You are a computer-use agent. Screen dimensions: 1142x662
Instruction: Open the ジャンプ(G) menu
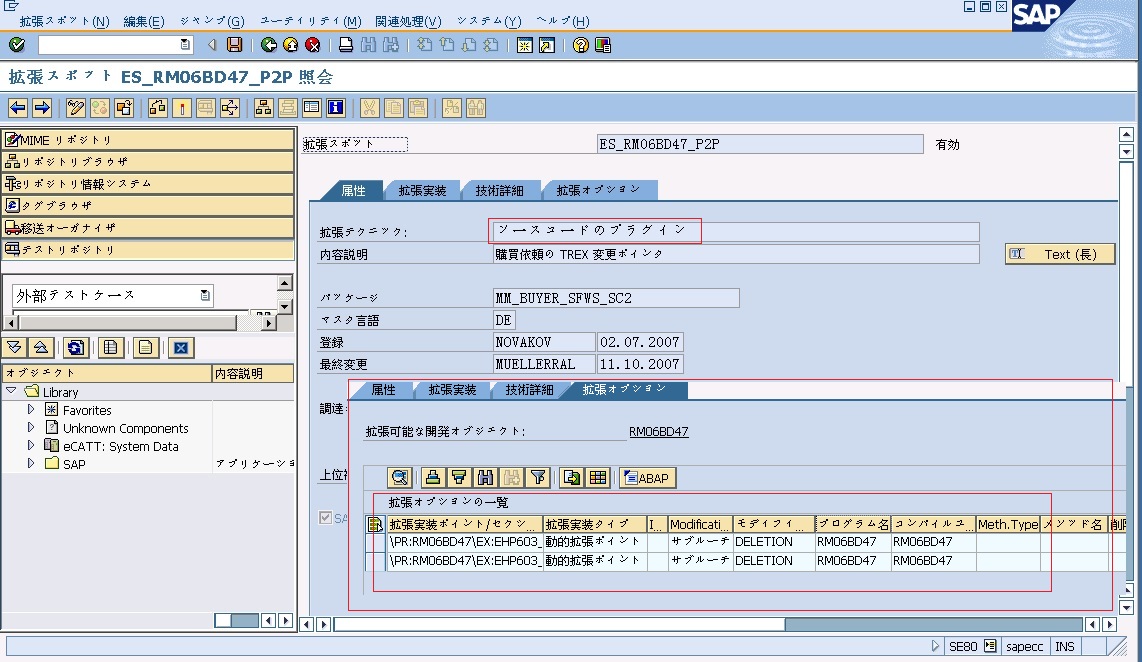[212, 21]
